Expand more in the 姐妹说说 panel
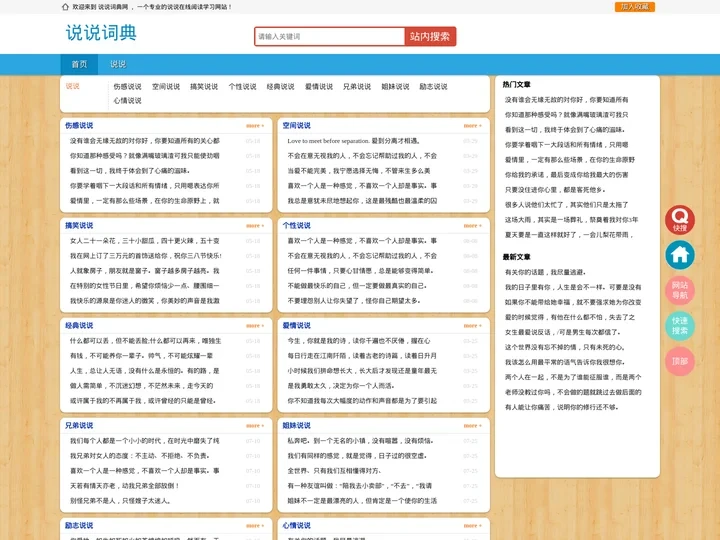The width and height of the screenshot is (720, 540). 472,426
